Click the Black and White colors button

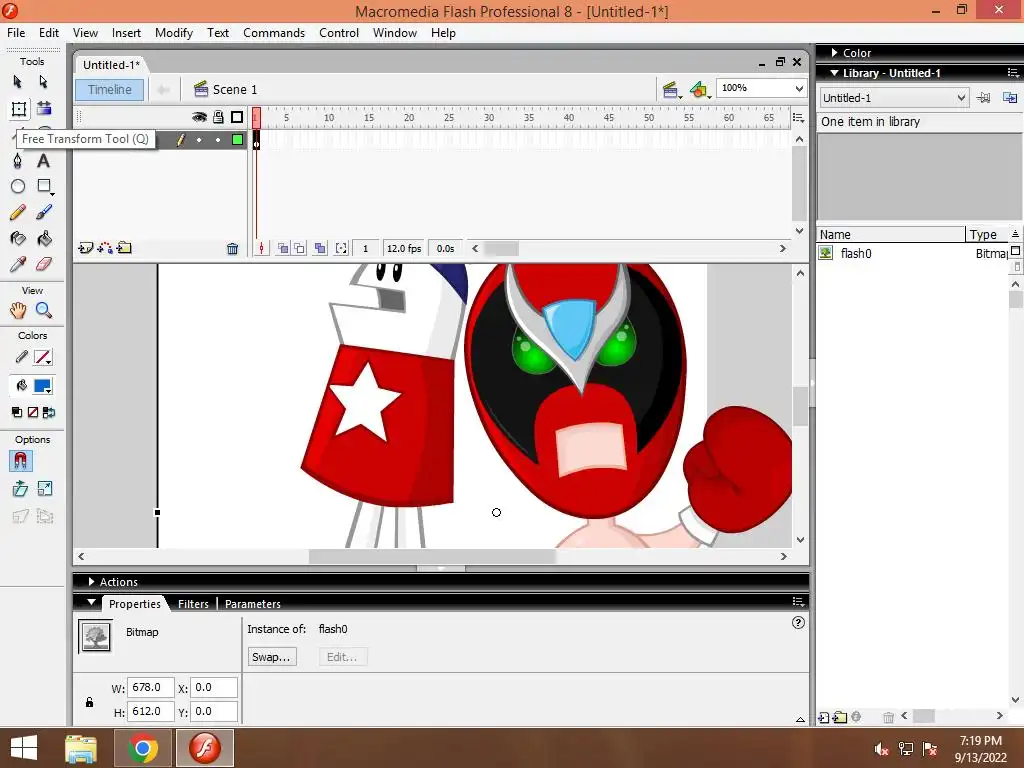(x=17, y=412)
